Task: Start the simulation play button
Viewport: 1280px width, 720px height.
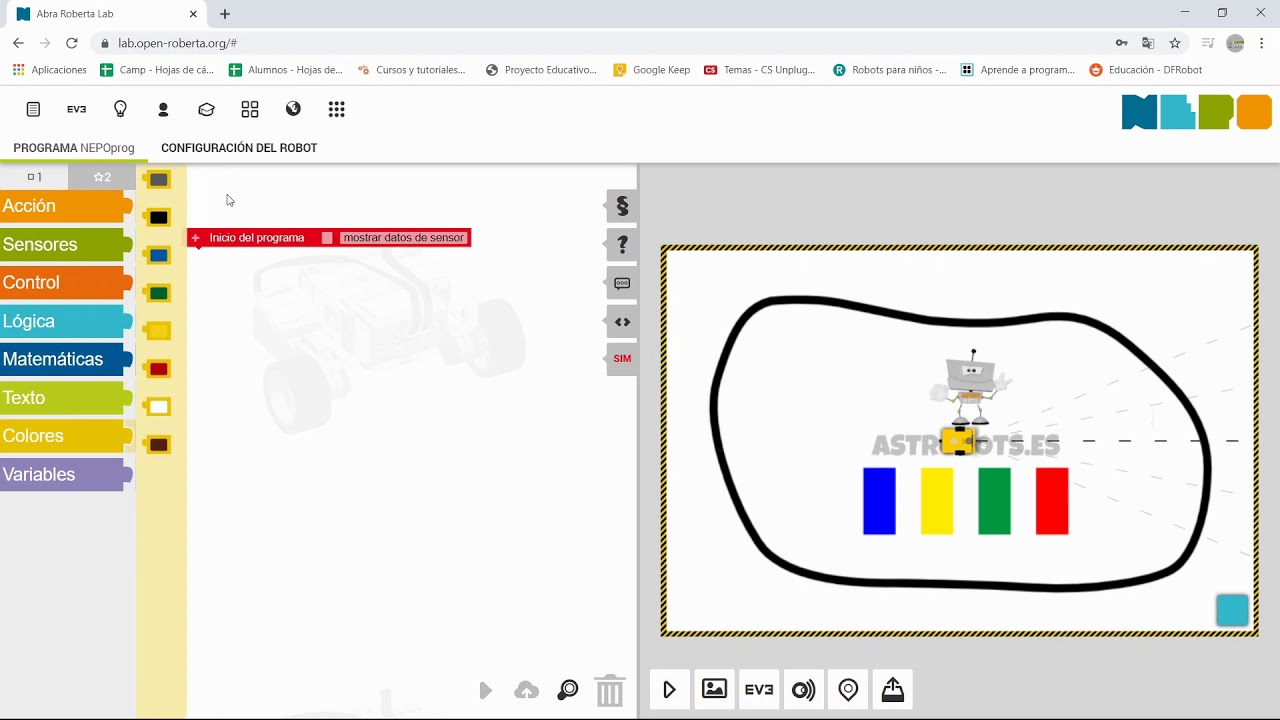Action: point(670,689)
